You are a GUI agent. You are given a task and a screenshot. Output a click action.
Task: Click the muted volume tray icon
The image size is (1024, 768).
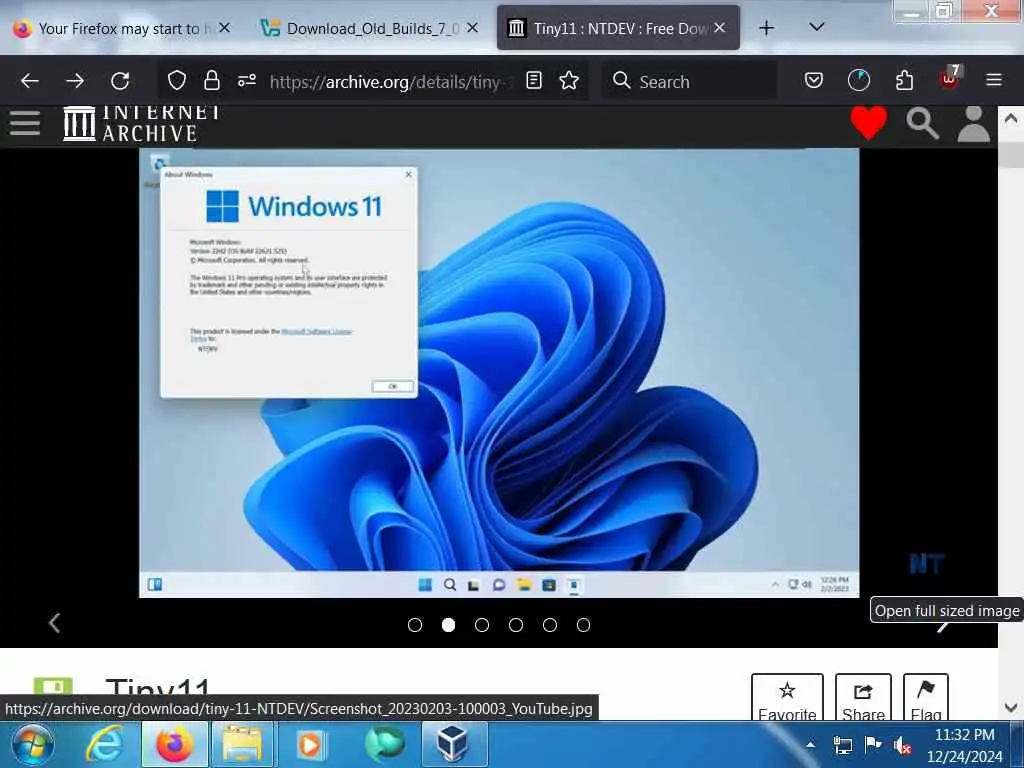[903, 745]
